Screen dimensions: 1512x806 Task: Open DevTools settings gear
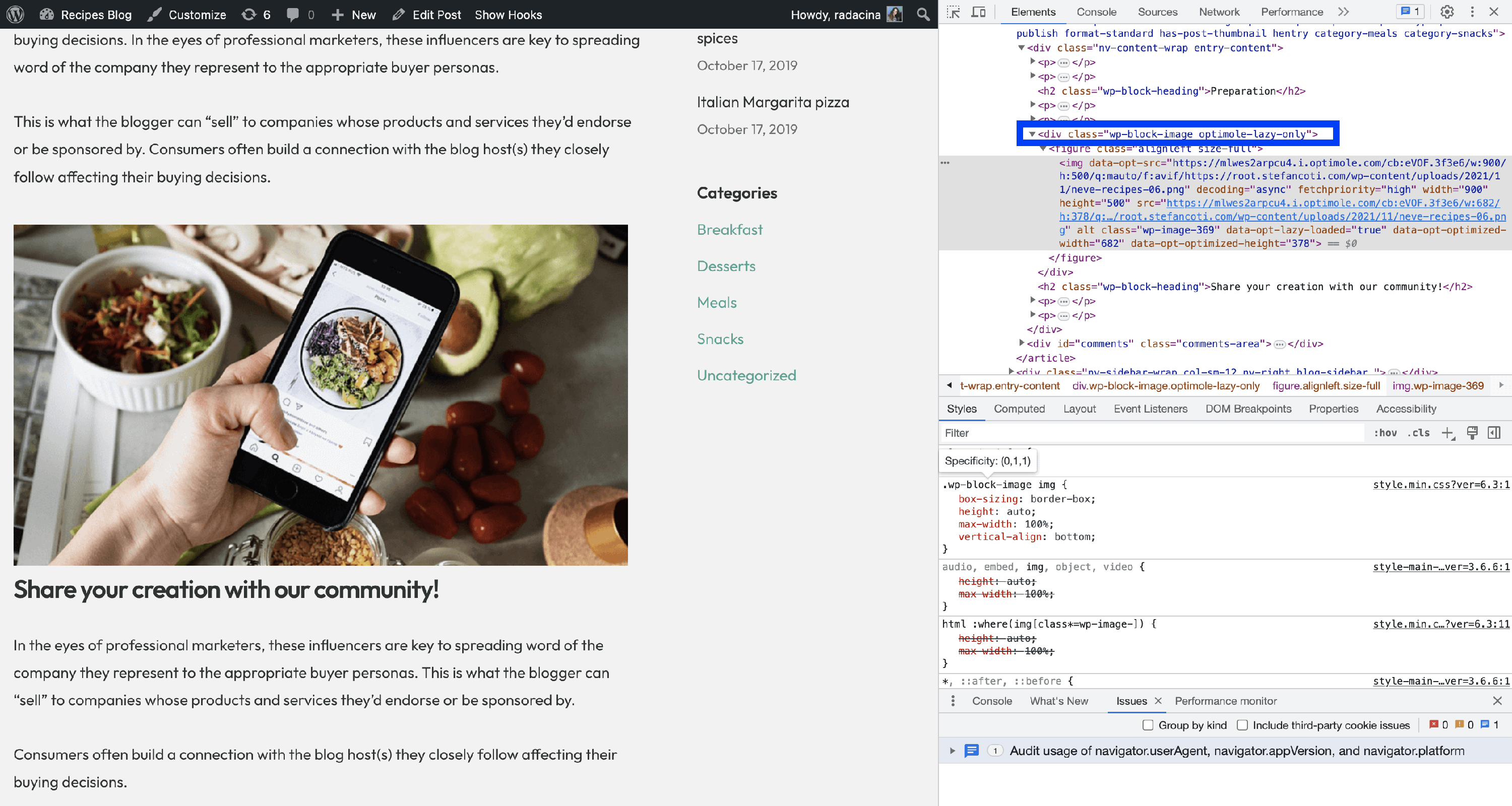1447,12
